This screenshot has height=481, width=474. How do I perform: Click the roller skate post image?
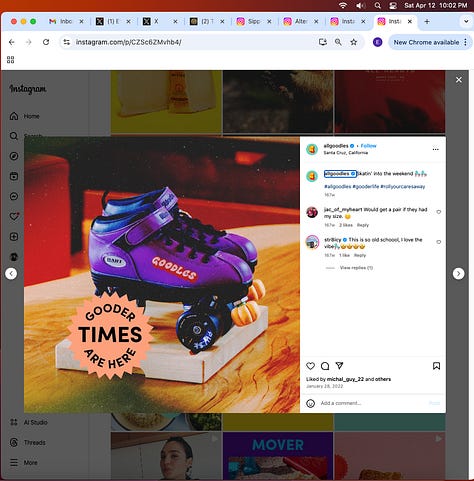pyautogui.click(x=162, y=275)
